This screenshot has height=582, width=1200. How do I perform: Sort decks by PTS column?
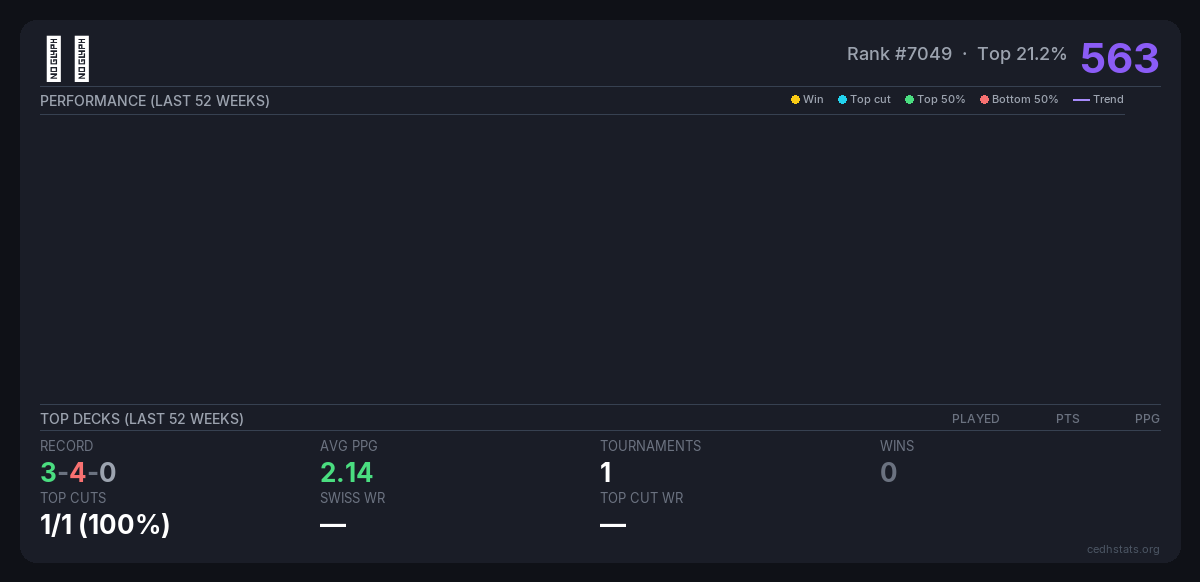click(x=1067, y=419)
